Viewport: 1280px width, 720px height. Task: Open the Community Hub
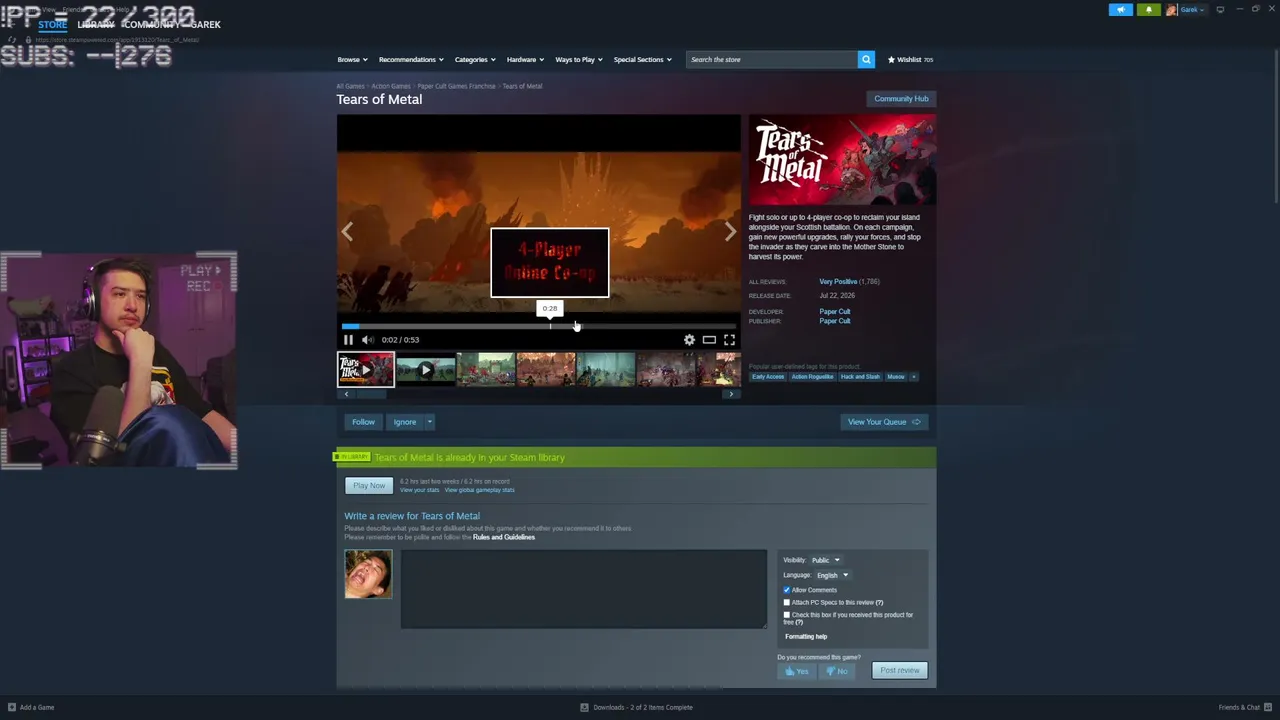tap(901, 99)
